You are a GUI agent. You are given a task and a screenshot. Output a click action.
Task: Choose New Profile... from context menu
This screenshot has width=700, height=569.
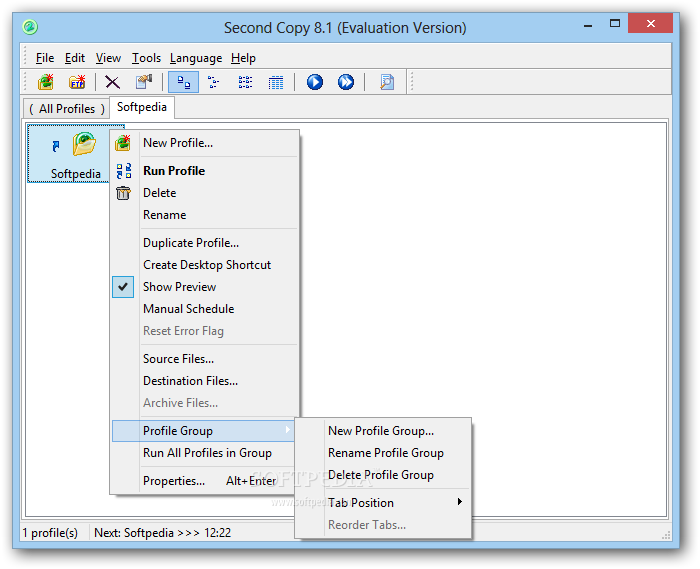205,143
